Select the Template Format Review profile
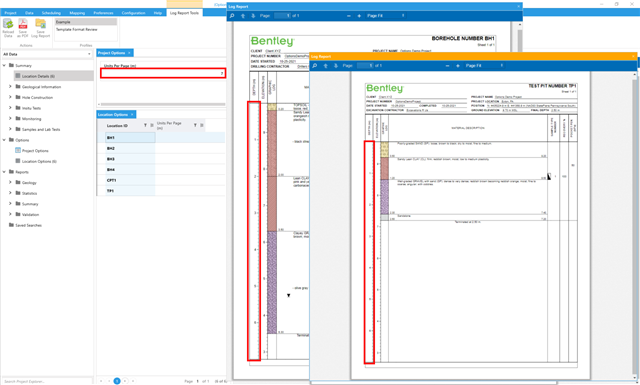This screenshot has width=640, height=385. point(77,29)
